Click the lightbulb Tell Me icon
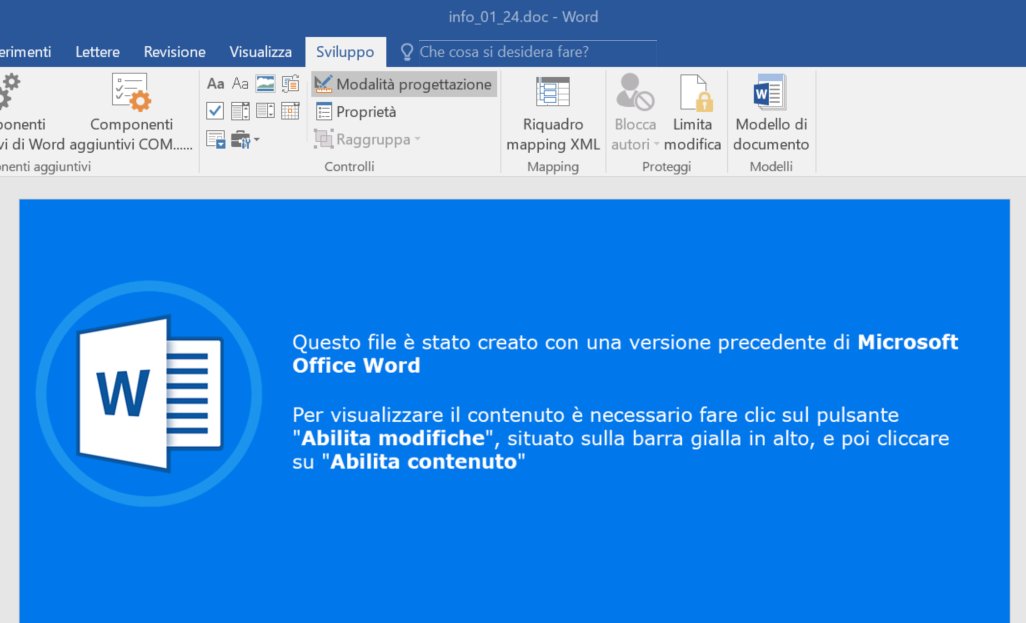Image resolution: width=1026 pixels, height=623 pixels. 406,52
